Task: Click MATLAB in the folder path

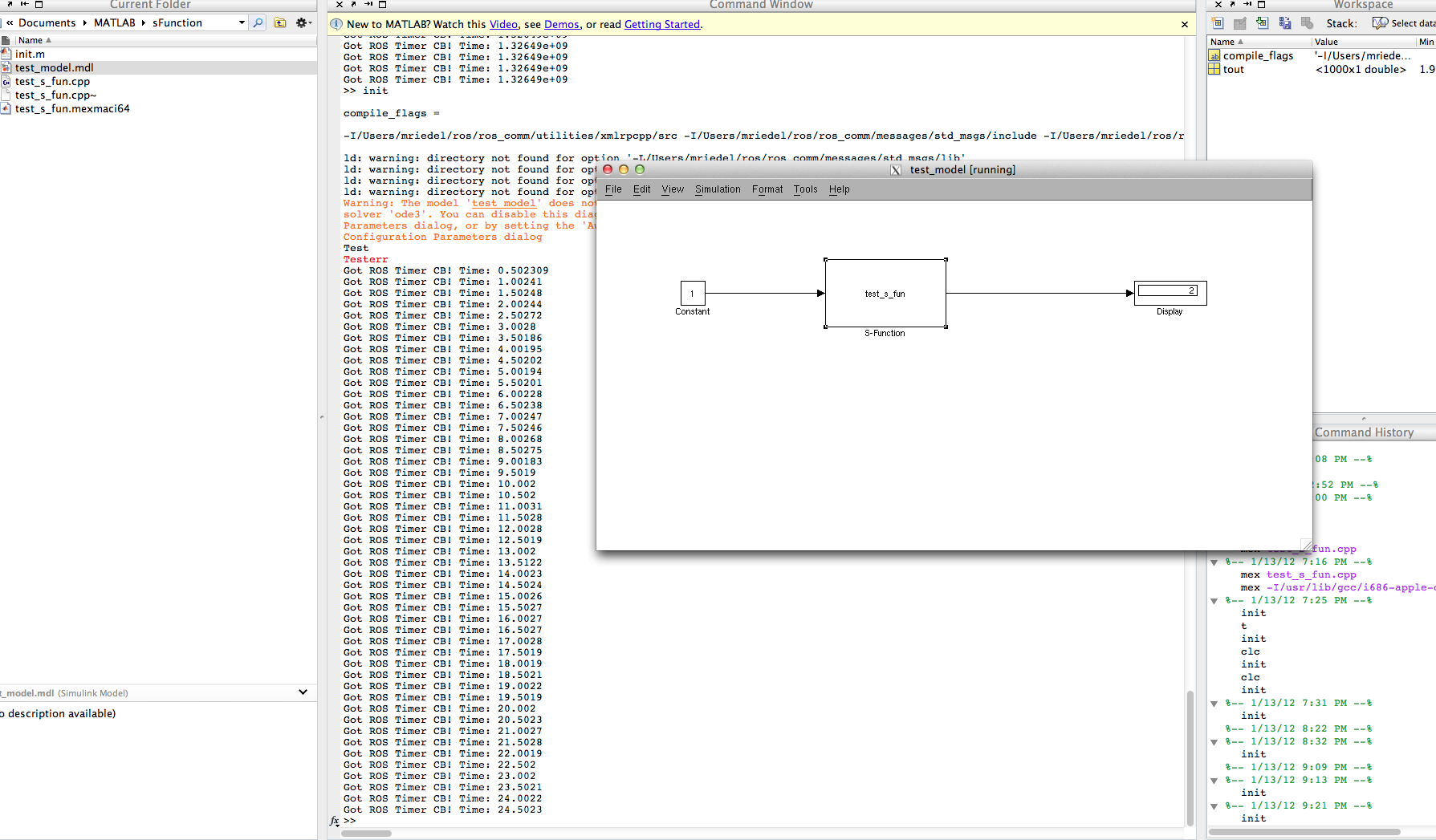Action: click(x=115, y=22)
